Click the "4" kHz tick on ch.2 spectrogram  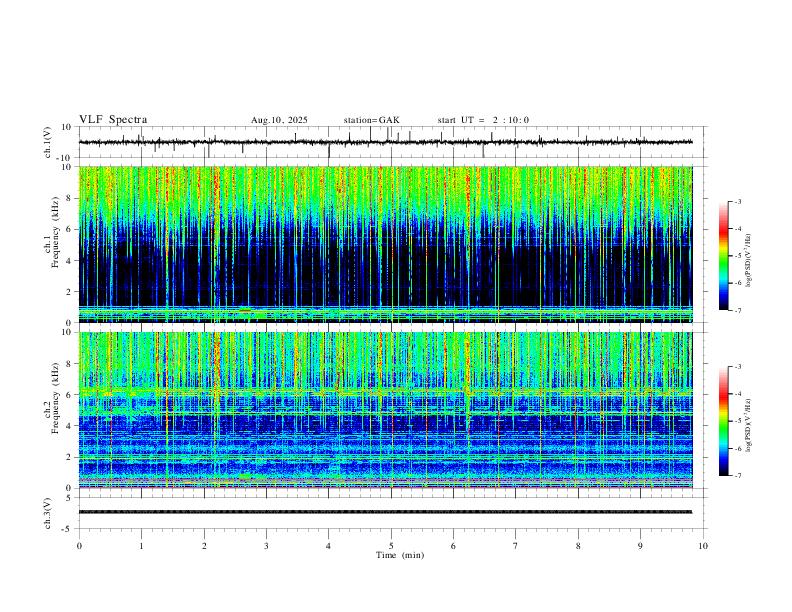point(70,426)
